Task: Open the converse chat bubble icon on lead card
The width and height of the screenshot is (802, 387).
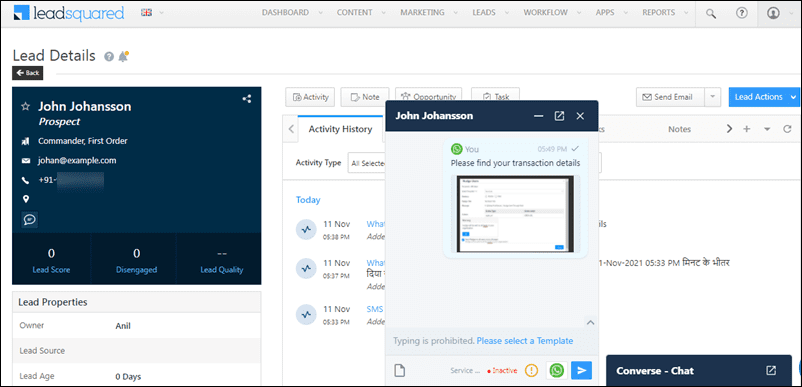Action: pos(29,219)
